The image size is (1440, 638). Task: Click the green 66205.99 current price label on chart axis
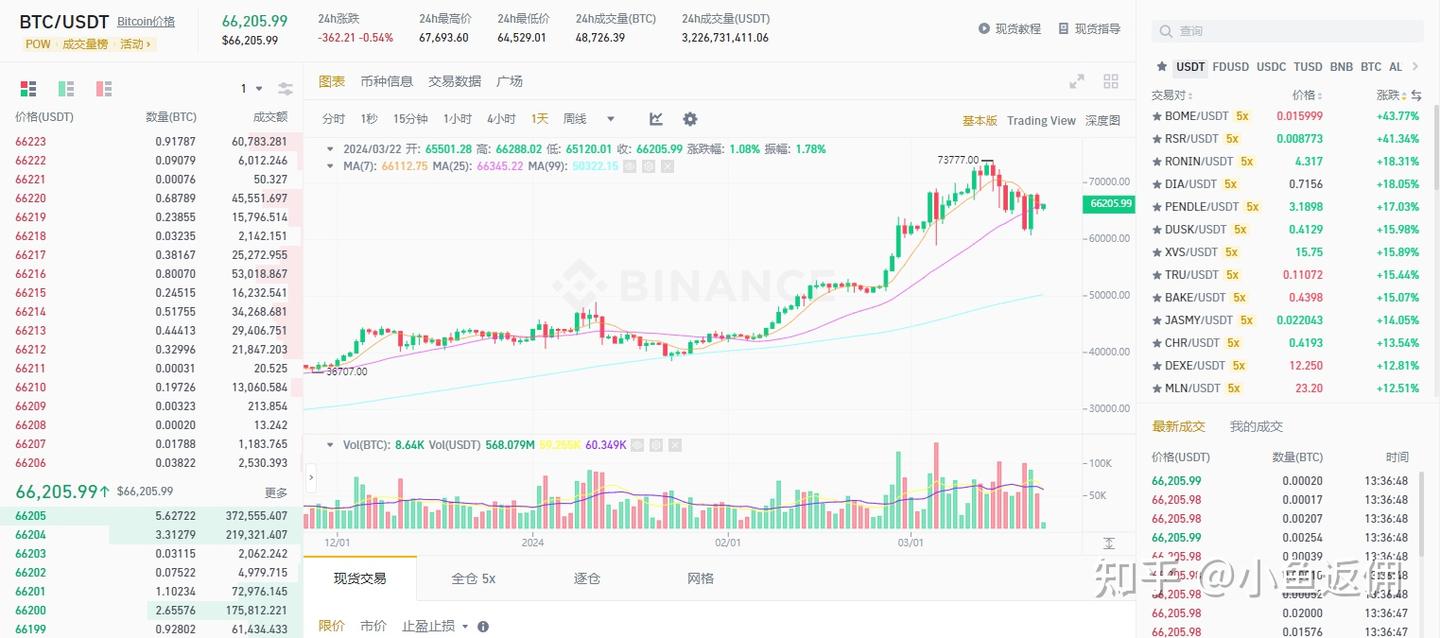pos(1110,204)
